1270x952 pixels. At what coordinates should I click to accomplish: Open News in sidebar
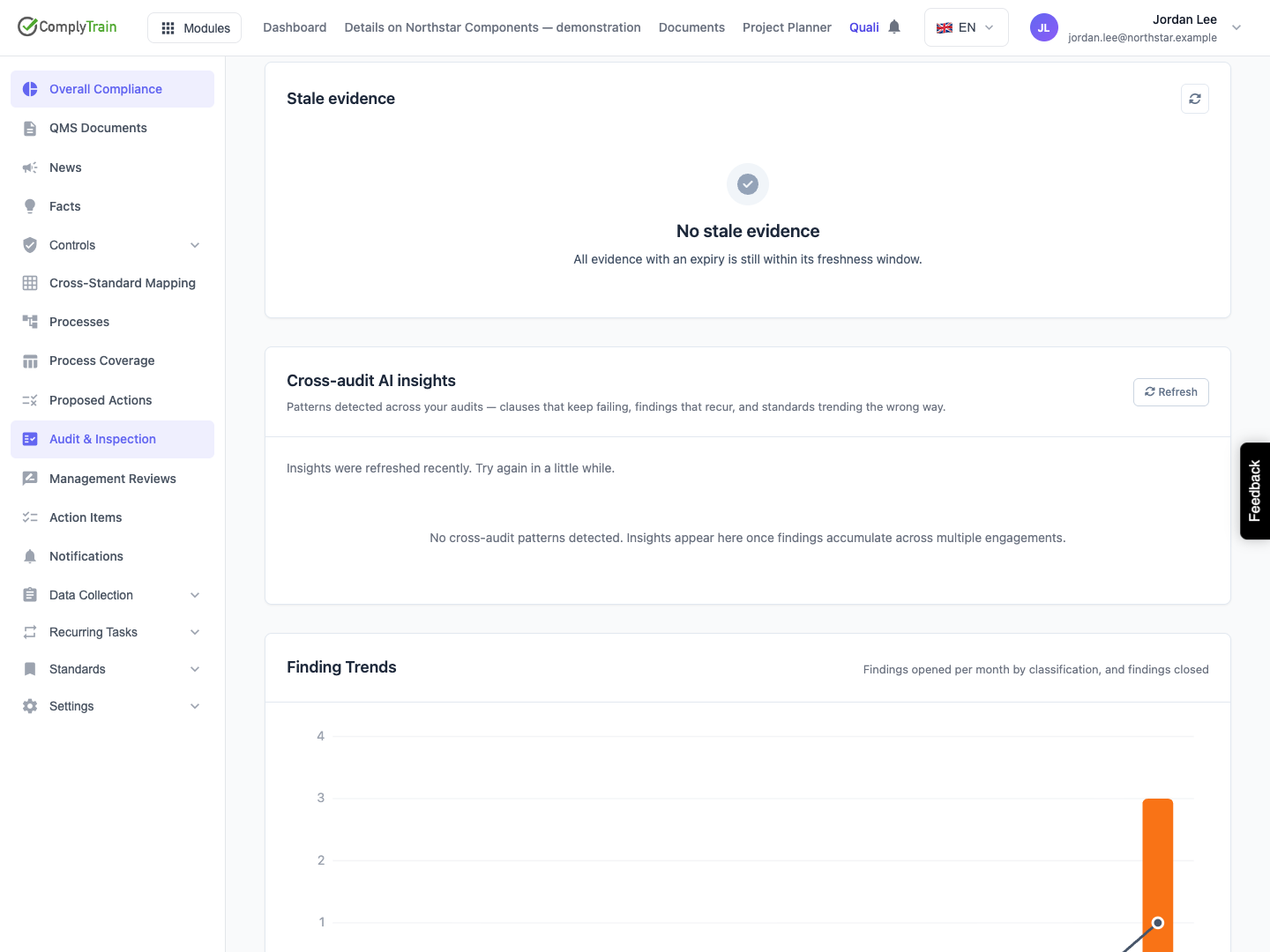112,167
